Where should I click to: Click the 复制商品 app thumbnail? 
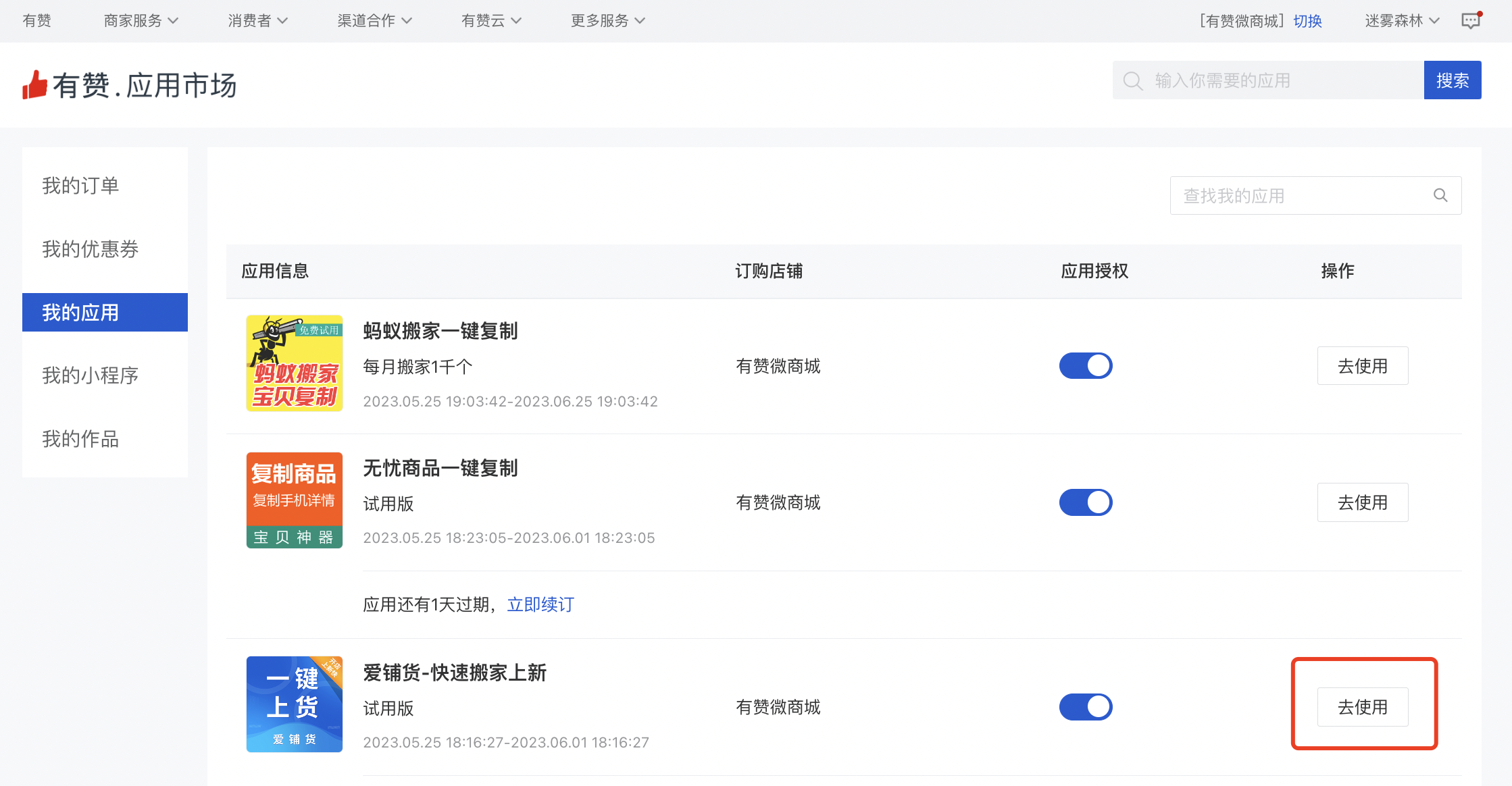click(295, 500)
